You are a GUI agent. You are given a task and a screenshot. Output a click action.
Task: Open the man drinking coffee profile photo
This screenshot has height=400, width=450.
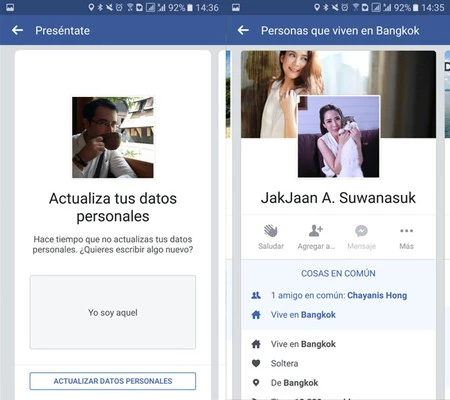click(113, 137)
